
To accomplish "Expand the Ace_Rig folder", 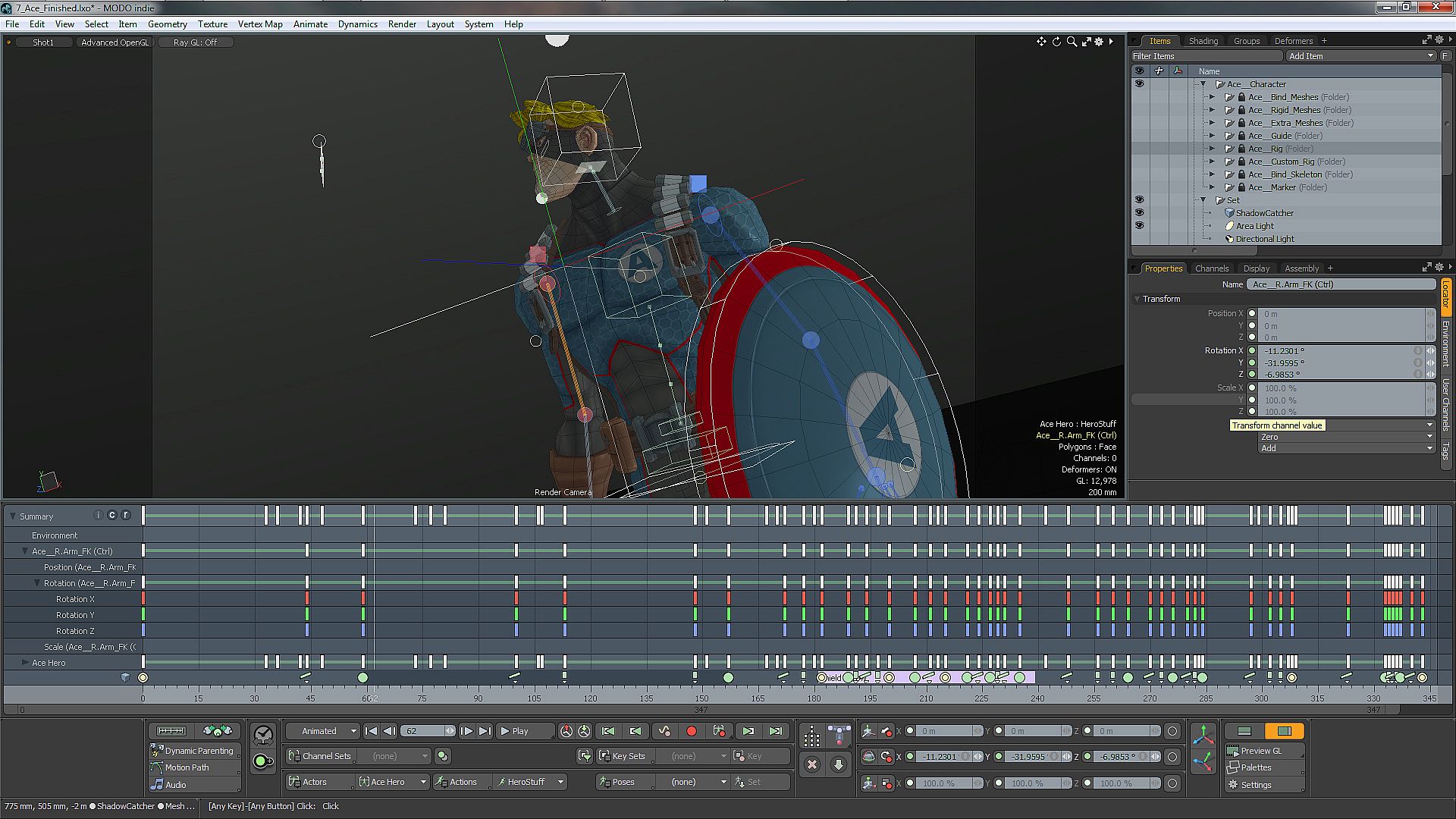I will pyautogui.click(x=1212, y=149).
